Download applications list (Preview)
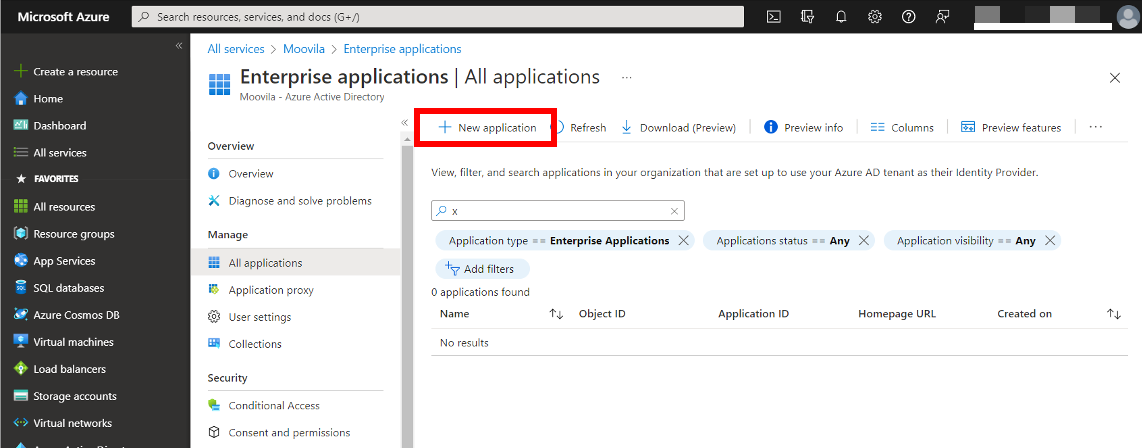This screenshot has height=448, width=1142. (x=678, y=128)
